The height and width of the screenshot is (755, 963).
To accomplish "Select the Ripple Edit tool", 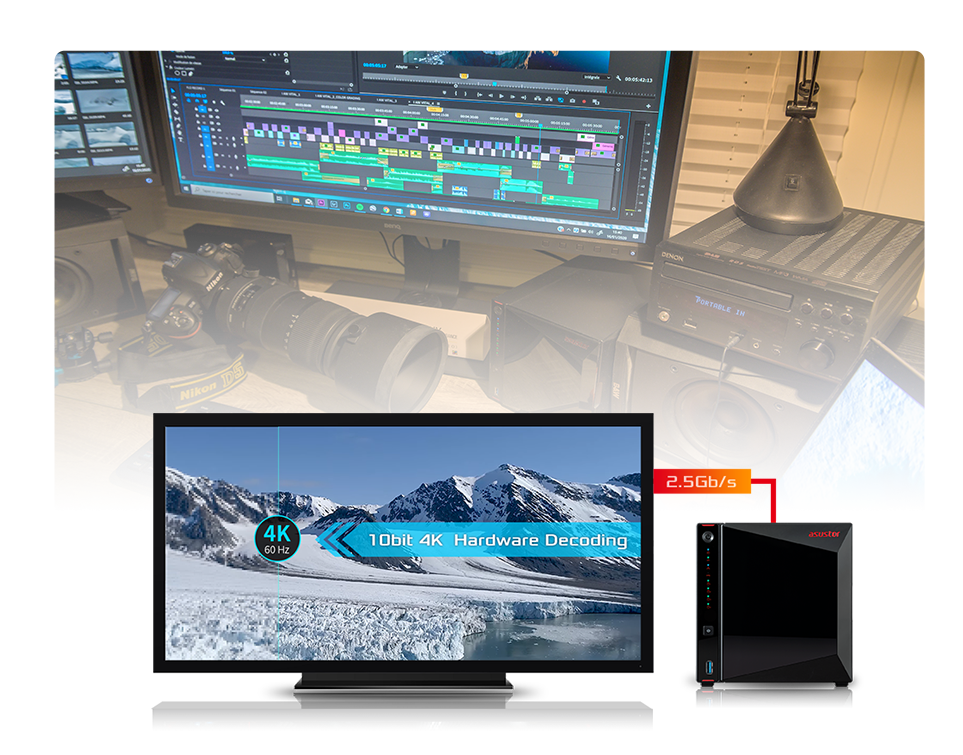I will pyautogui.click(x=175, y=104).
